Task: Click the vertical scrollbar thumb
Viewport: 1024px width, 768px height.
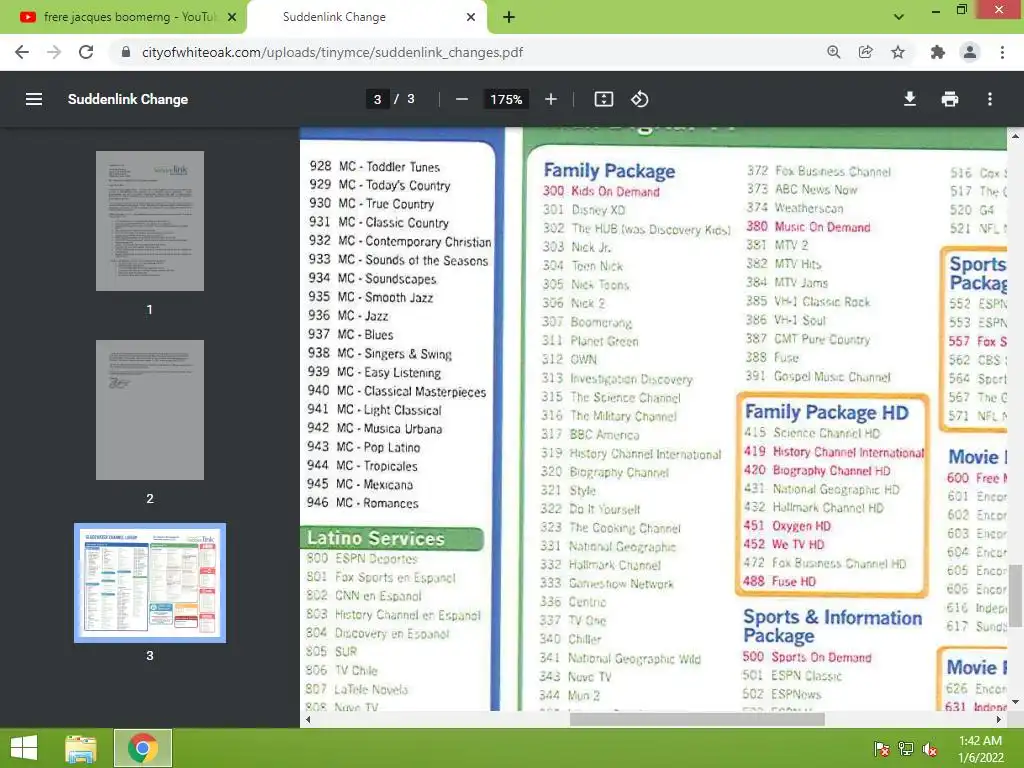Action: [1015, 594]
